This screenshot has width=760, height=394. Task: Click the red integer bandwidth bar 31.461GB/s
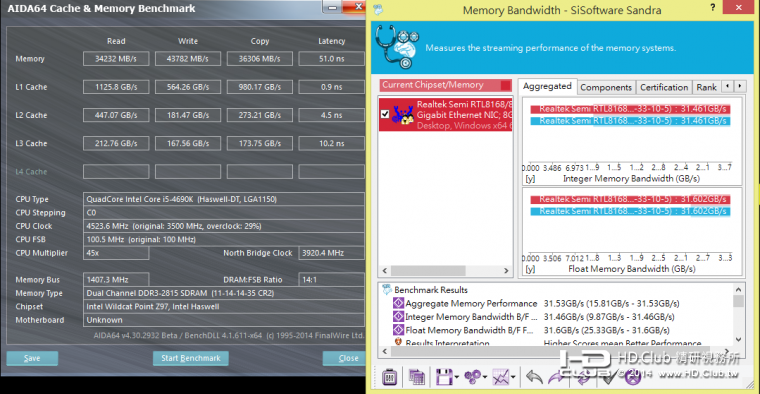pos(630,109)
